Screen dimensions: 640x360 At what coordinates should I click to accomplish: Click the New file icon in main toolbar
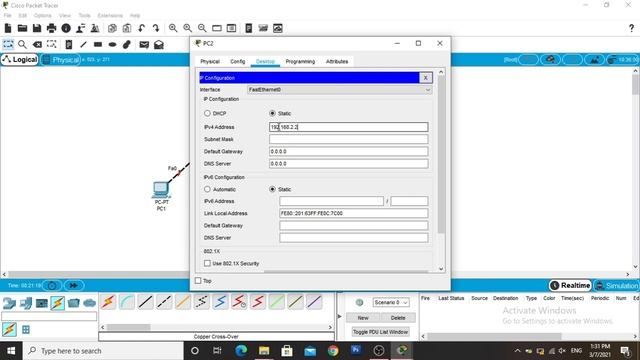tap(8, 28)
